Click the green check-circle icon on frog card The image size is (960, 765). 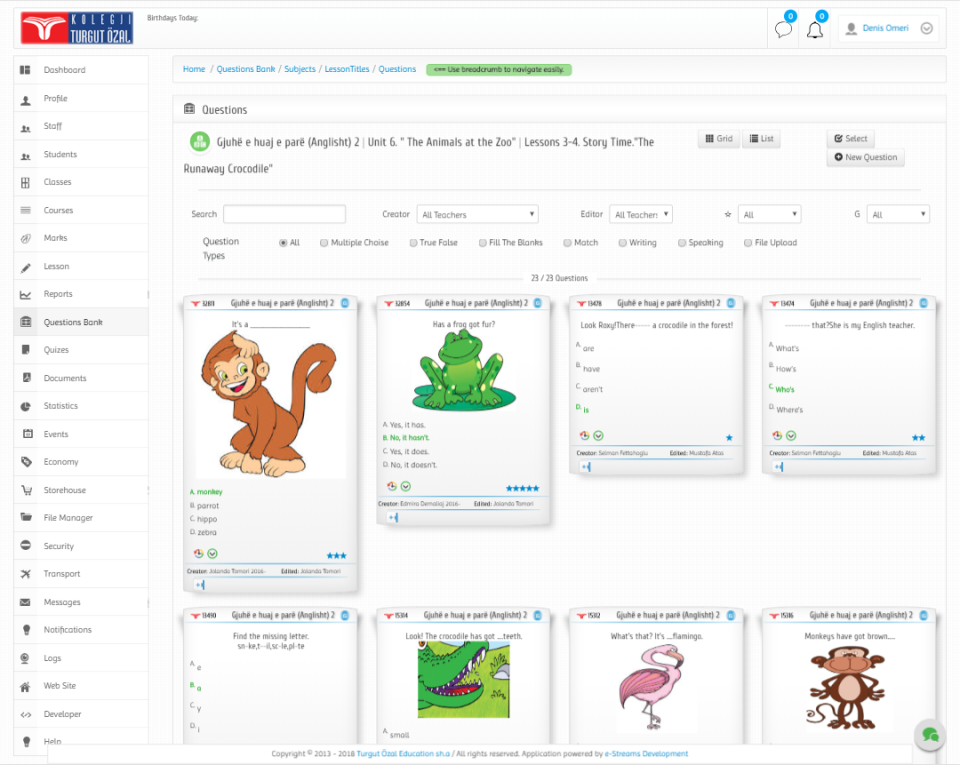click(x=406, y=487)
